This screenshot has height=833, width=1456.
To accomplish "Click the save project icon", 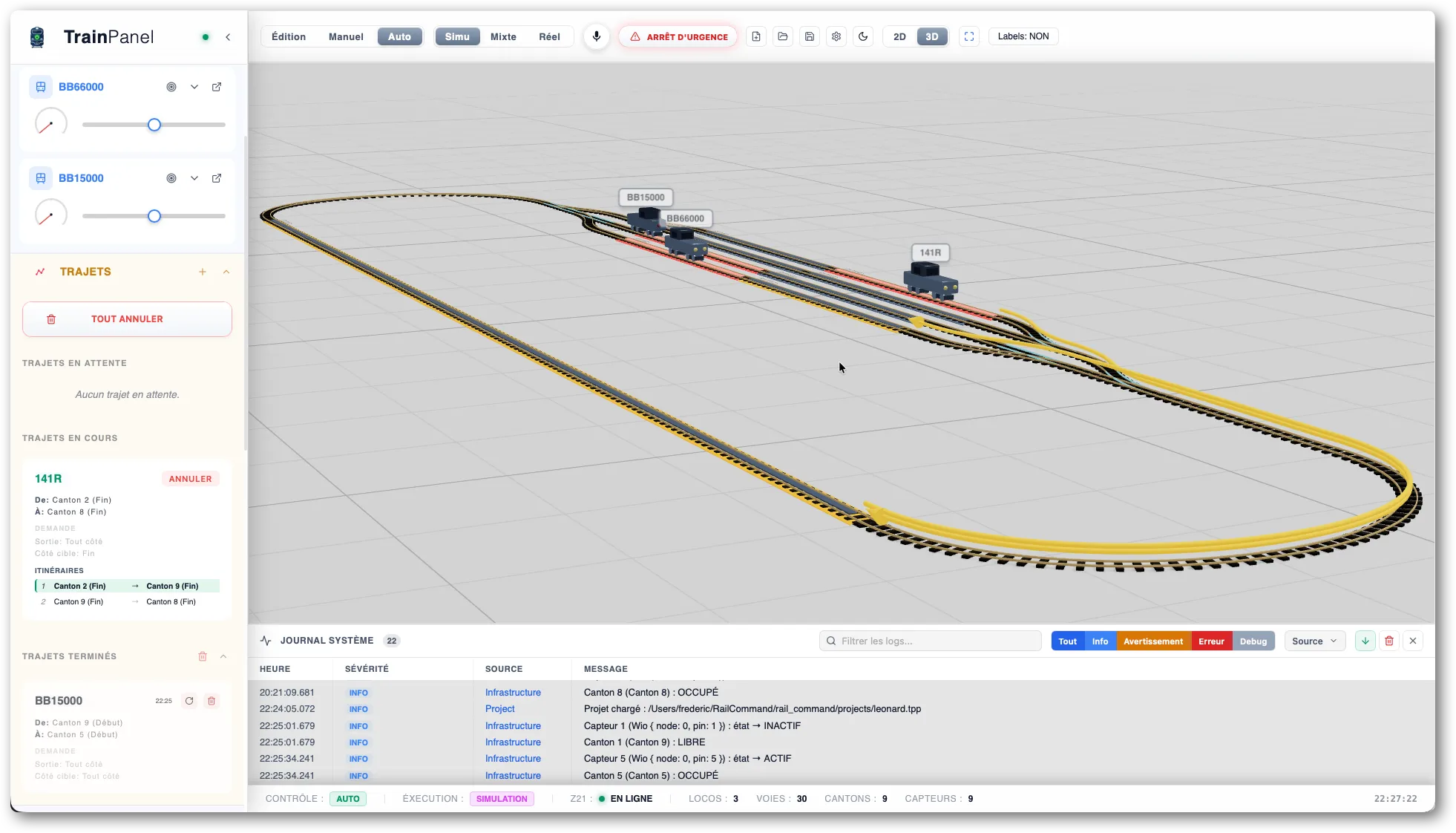I will pyautogui.click(x=810, y=36).
